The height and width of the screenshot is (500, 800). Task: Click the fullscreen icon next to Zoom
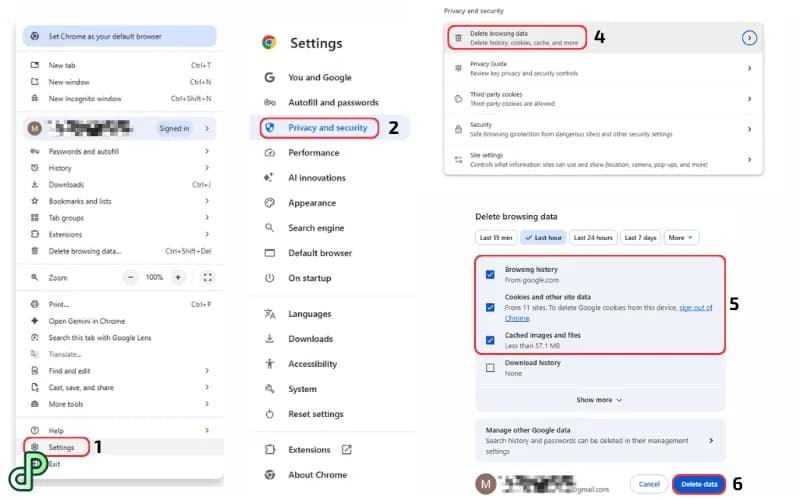208,278
